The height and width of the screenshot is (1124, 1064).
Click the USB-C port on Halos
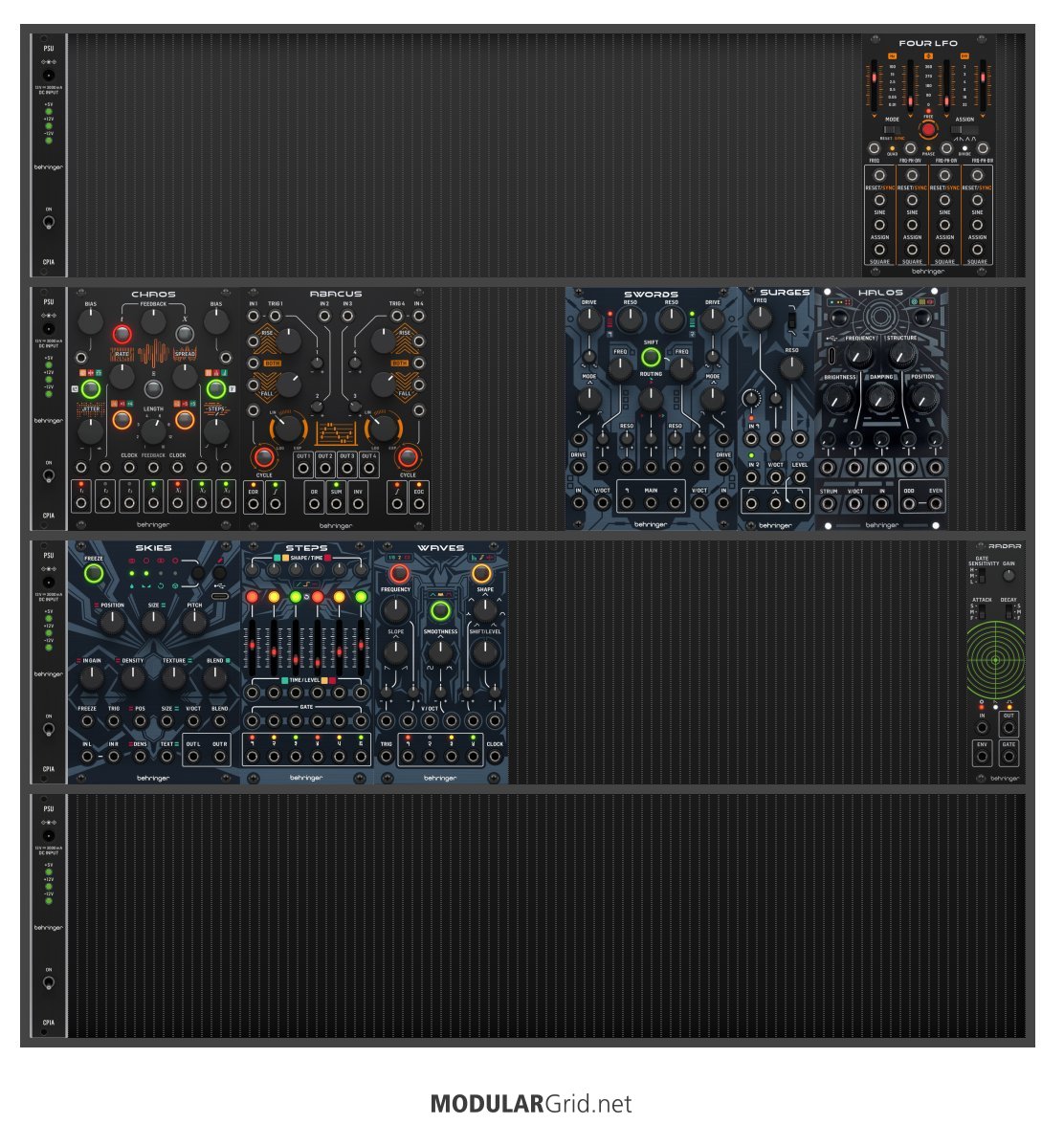point(831,356)
